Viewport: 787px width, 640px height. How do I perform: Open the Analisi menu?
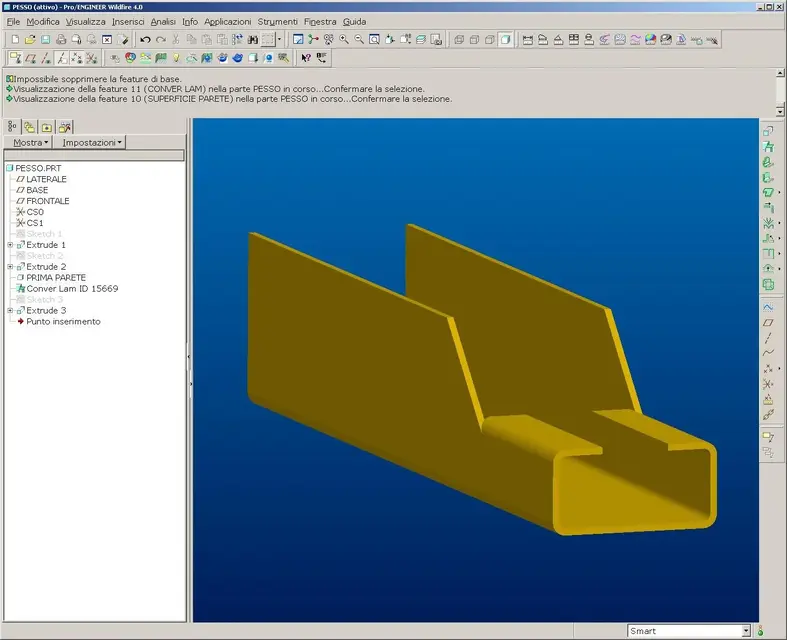(x=163, y=22)
